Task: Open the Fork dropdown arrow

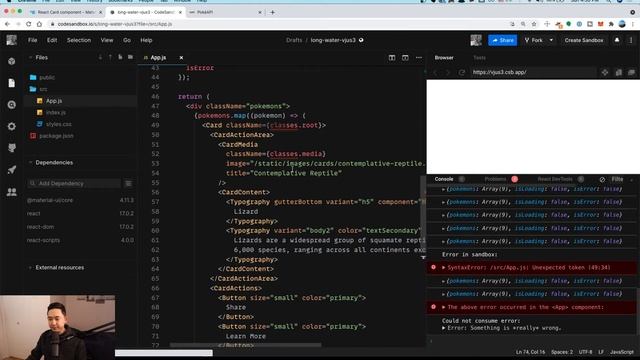Action: [551, 40]
